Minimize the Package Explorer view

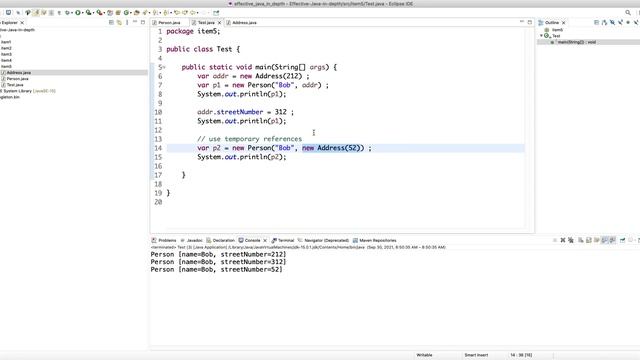coord(135,22)
